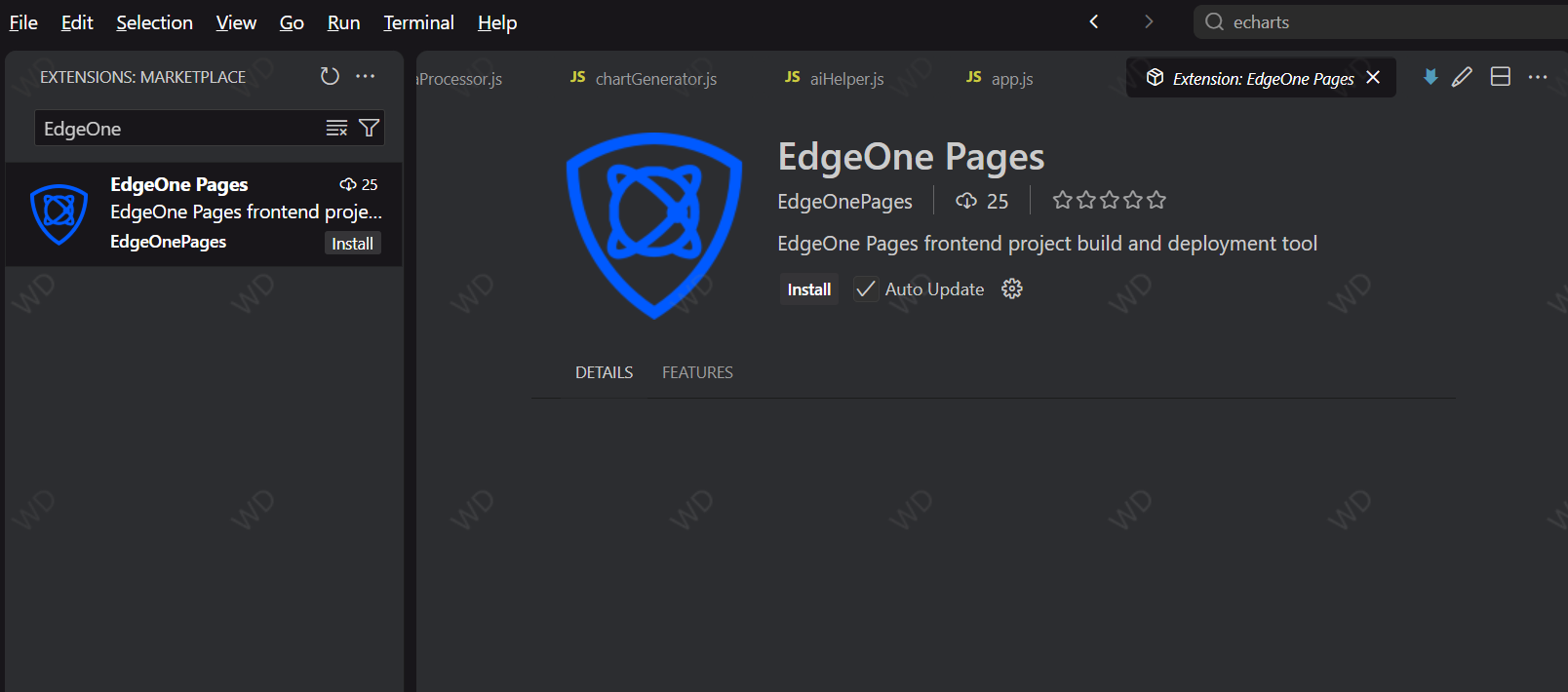1568x692 pixels.
Task: Open editor more actions ellipsis
Action: point(1538,77)
